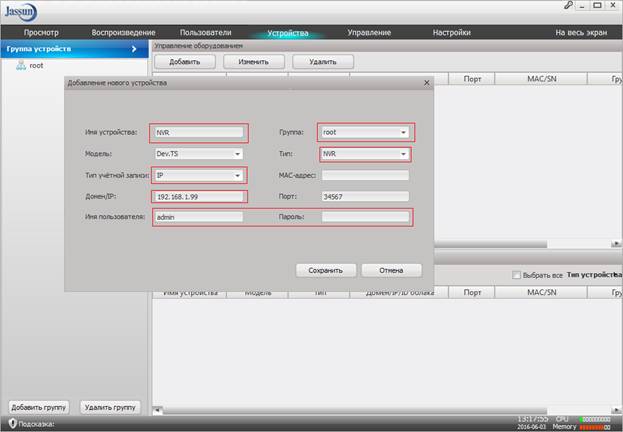Image resolution: width=623 pixels, height=432 pixels.
Task: Select the root tree item
Action: click(x=36, y=66)
